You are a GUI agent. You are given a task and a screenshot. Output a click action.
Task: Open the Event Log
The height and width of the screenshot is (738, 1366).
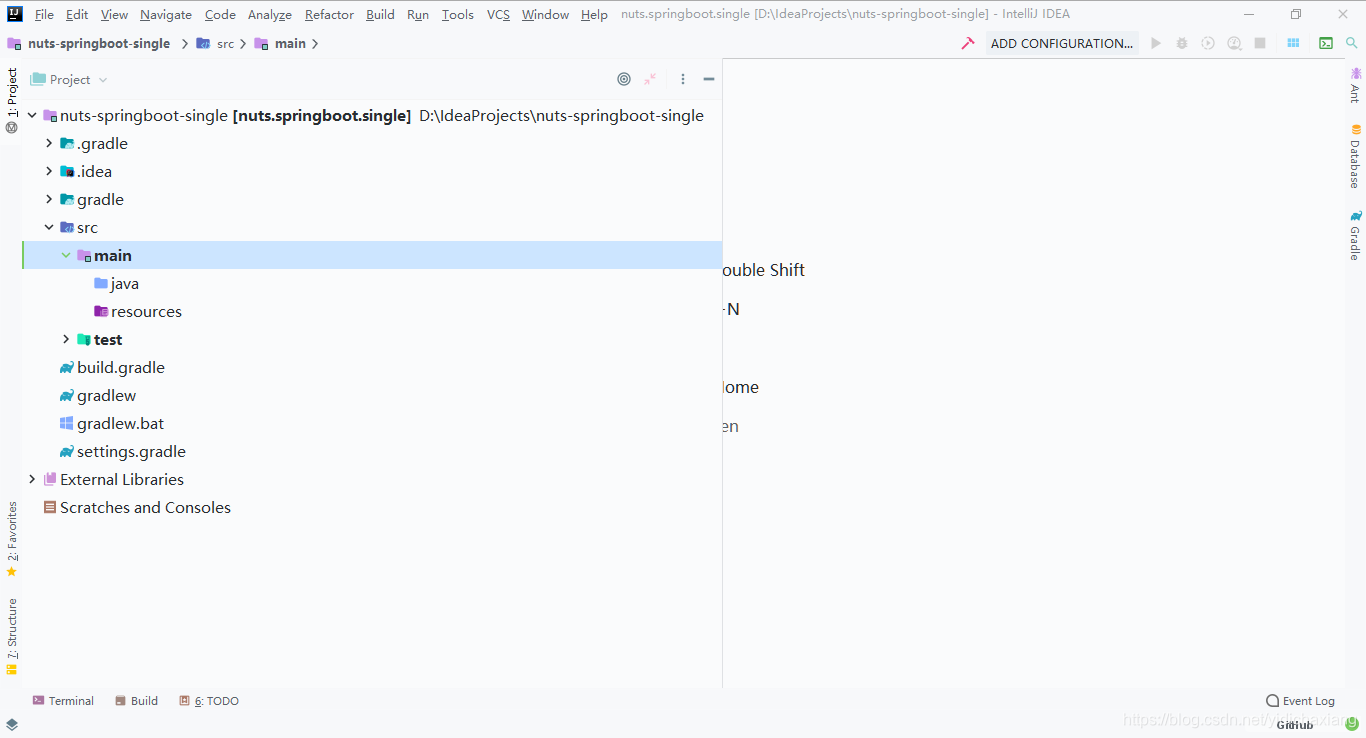1300,701
